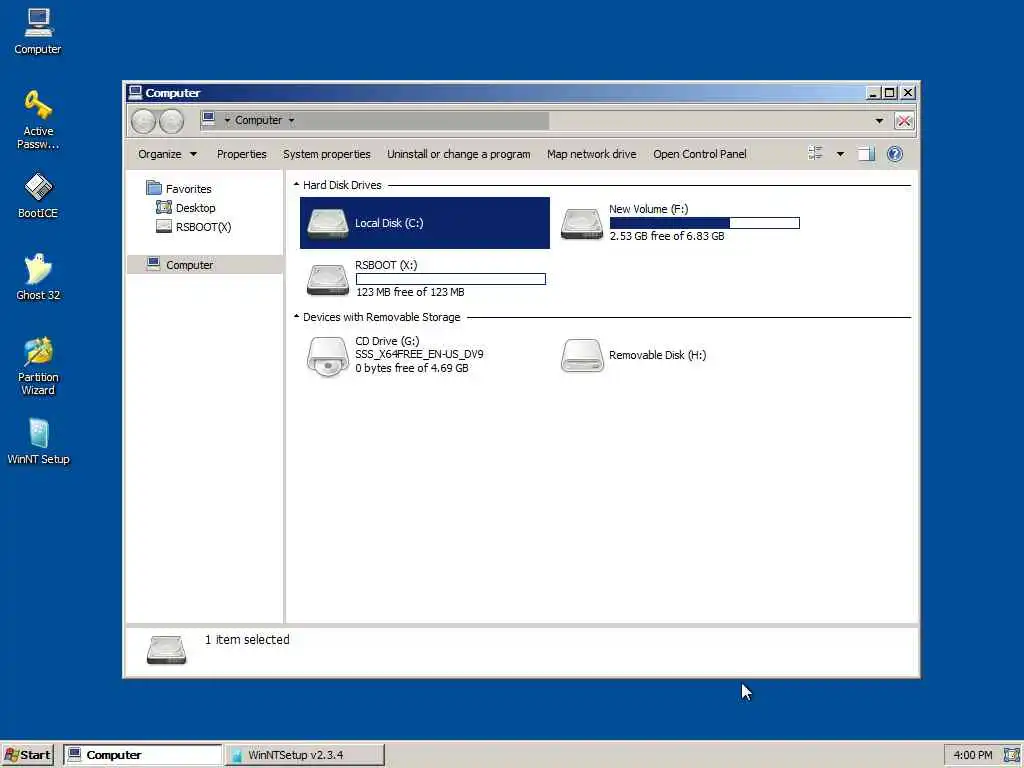Open the view options dropdown arrow
This screenshot has height=768, width=1024.
pyautogui.click(x=840, y=154)
